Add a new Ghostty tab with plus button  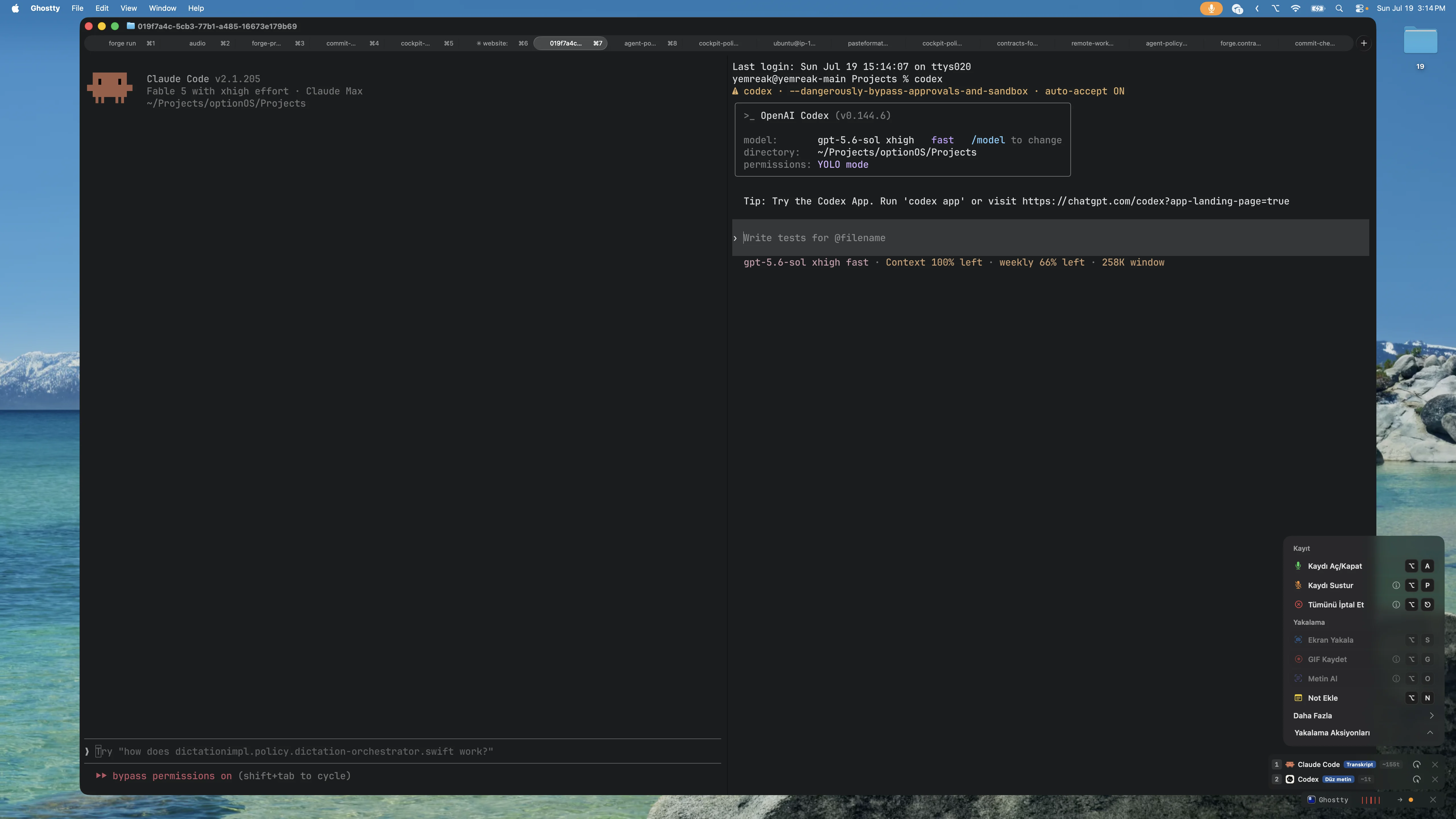(x=1363, y=43)
